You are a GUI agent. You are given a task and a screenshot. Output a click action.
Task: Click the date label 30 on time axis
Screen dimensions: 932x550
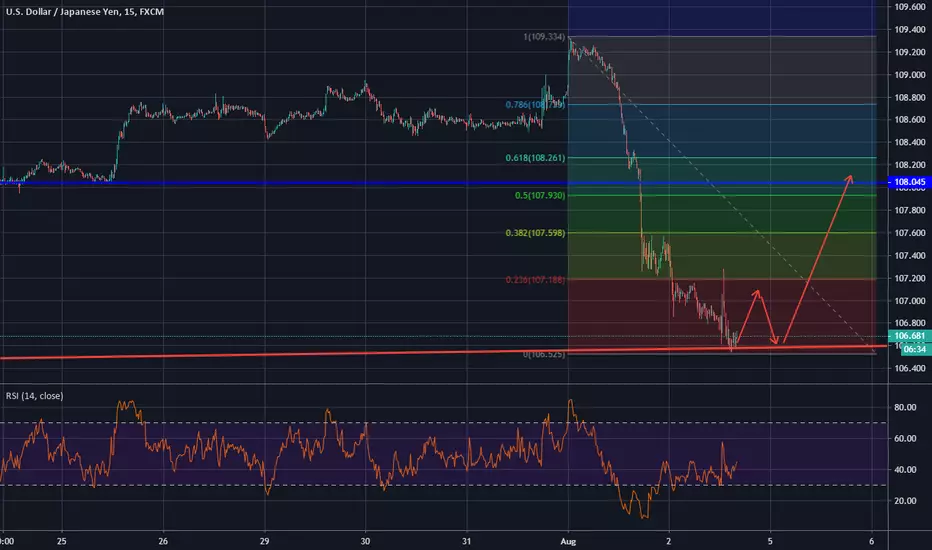click(x=365, y=541)
